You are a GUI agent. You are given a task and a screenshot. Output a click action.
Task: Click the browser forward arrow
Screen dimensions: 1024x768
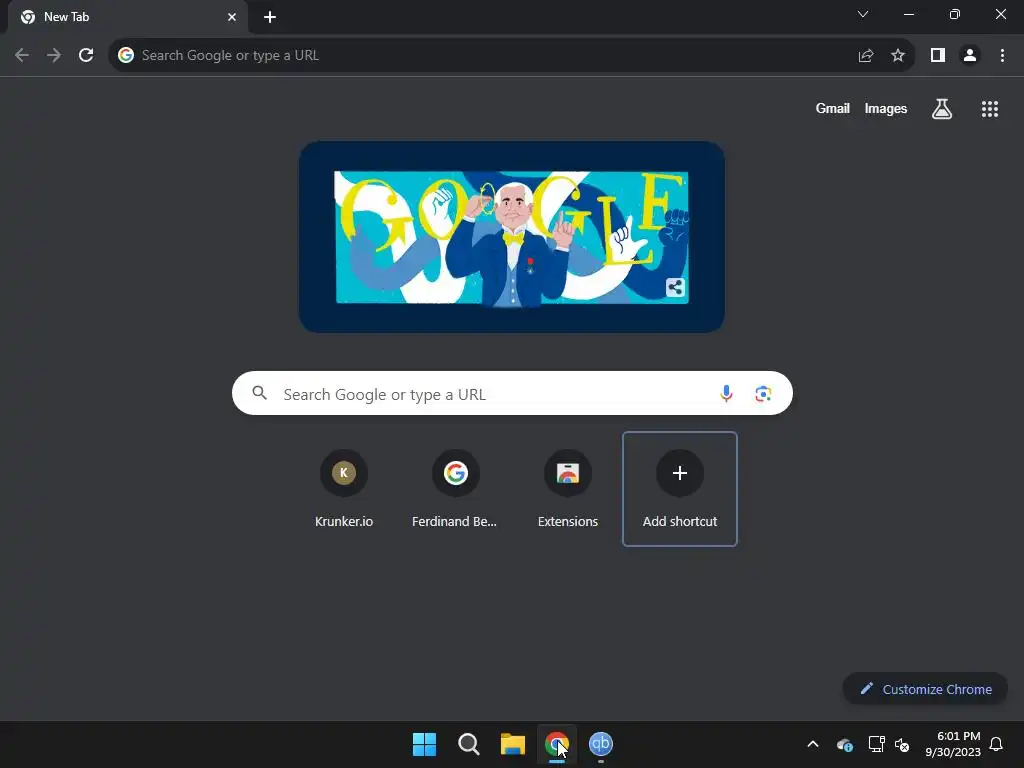(54, 56)
